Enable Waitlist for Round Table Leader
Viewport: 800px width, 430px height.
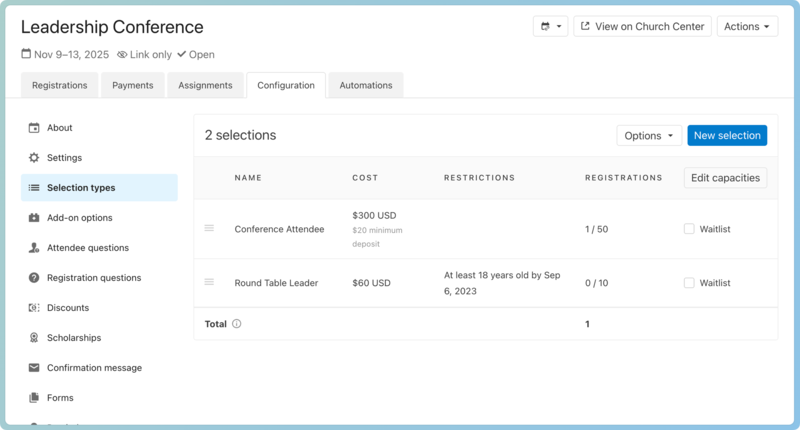coord(689,283)
